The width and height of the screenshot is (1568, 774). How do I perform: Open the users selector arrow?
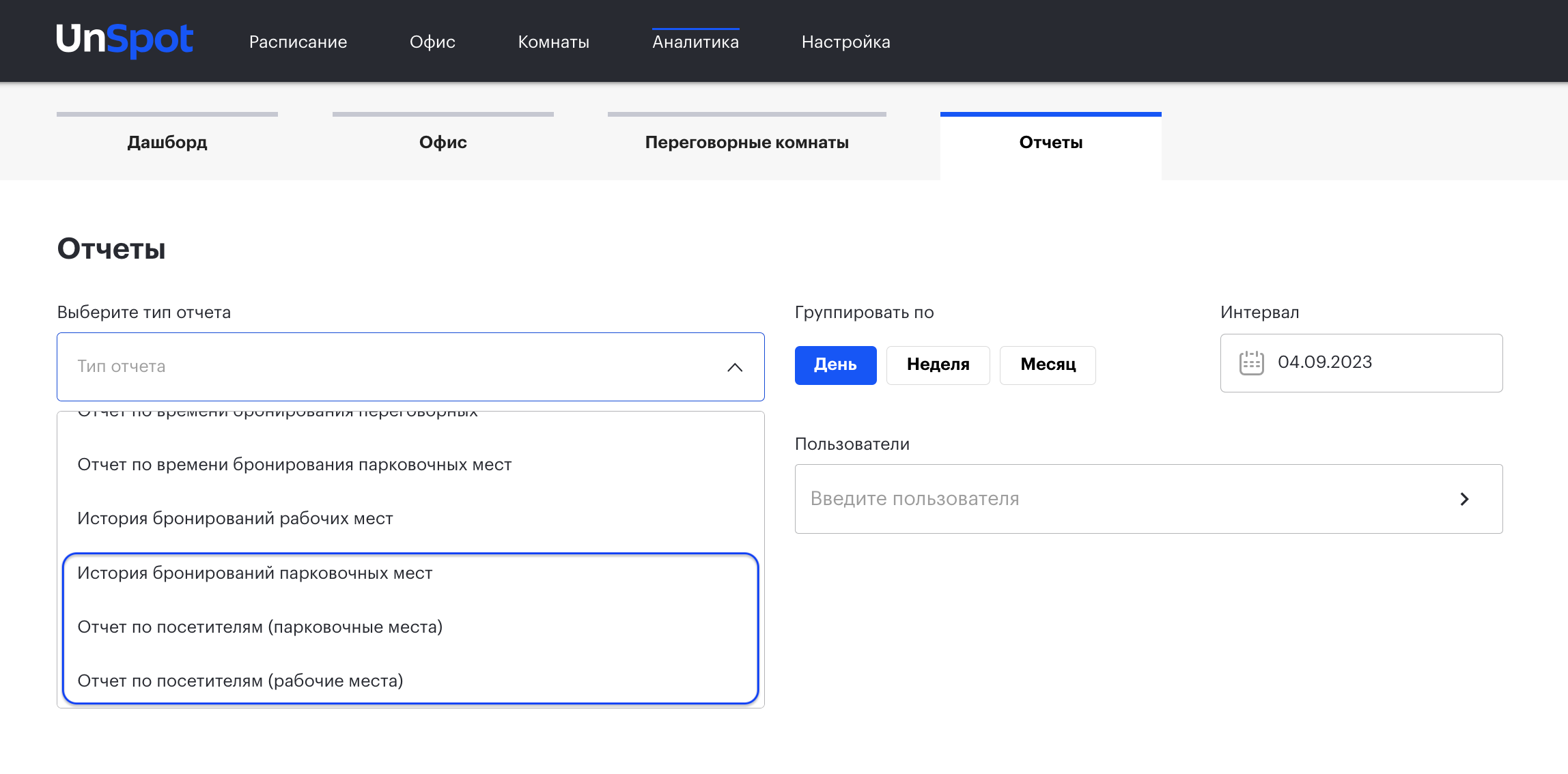coord(1464,499)
